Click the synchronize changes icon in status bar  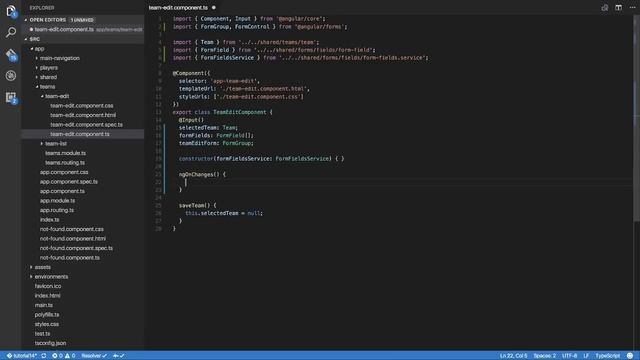coord(44,356)
